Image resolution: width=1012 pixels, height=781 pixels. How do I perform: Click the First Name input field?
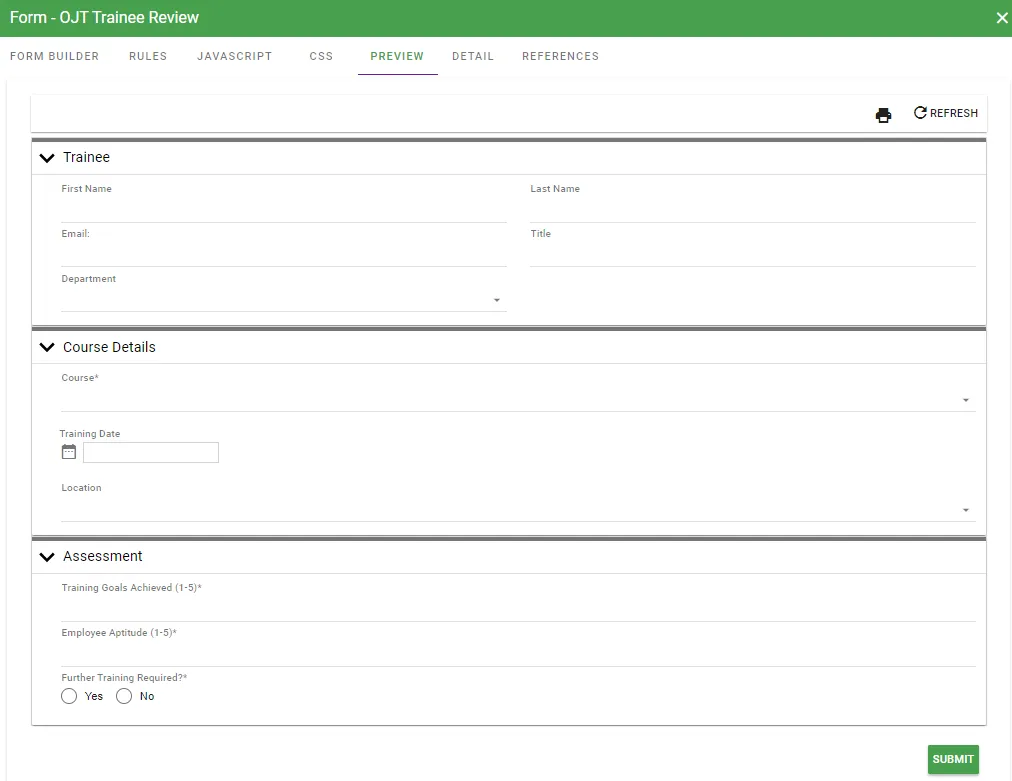[x=283, y=210]
